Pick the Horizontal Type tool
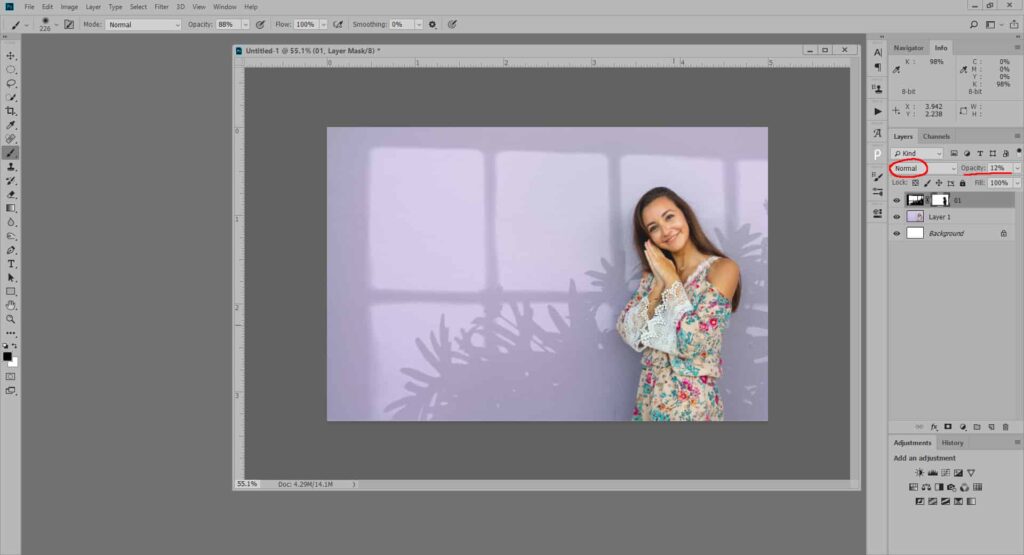 (11, 263)
